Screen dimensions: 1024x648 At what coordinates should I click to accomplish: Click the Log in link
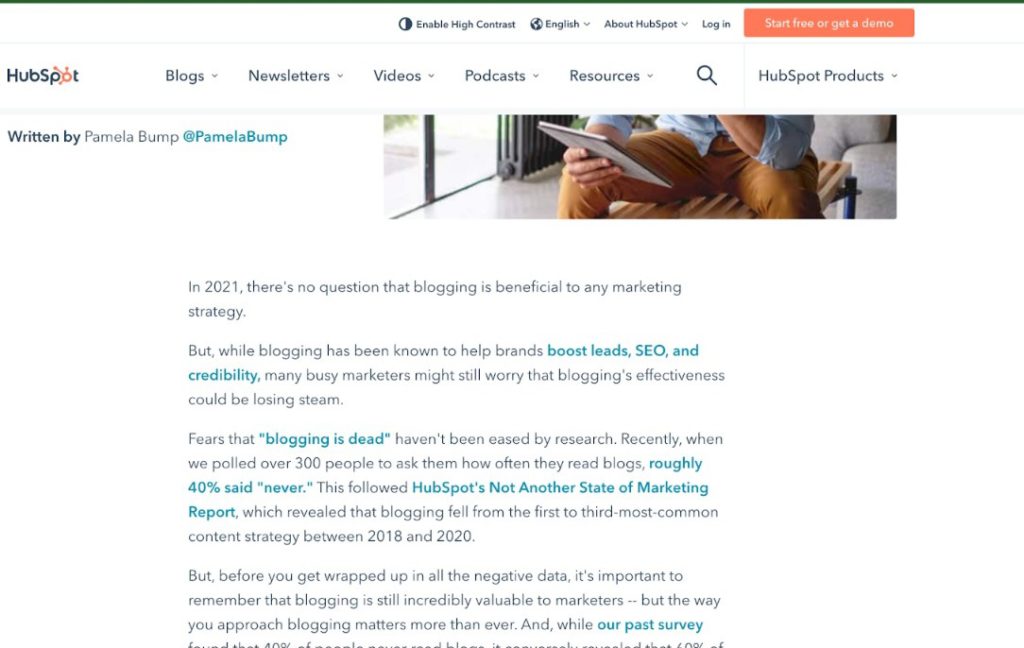point(716,24)
